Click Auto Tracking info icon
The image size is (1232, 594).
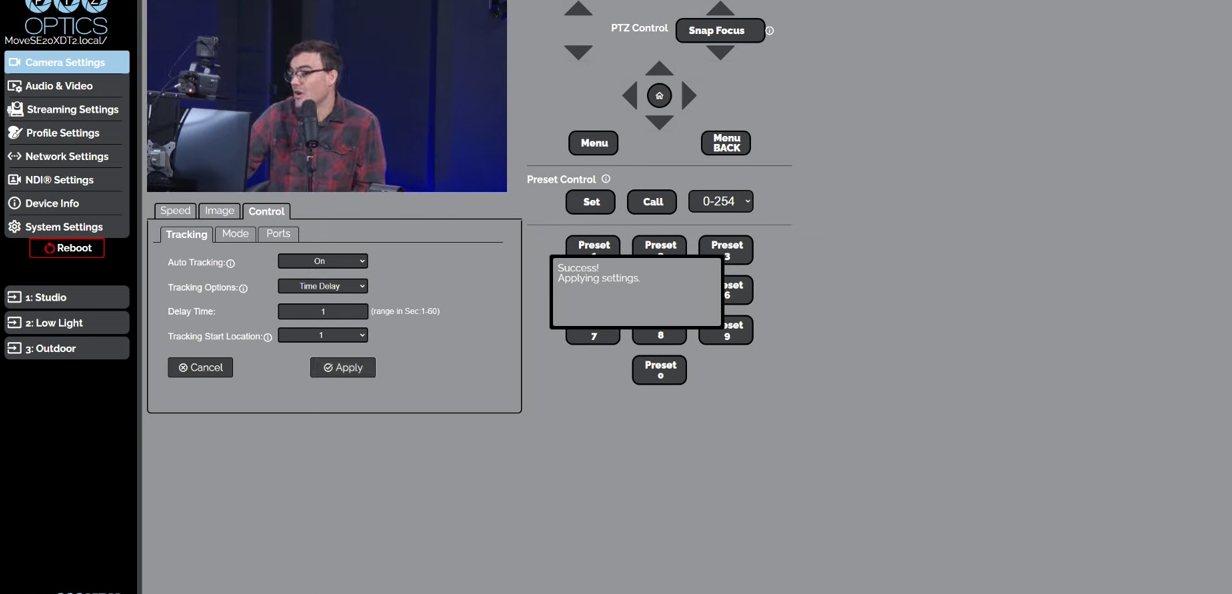coord(231,263)
